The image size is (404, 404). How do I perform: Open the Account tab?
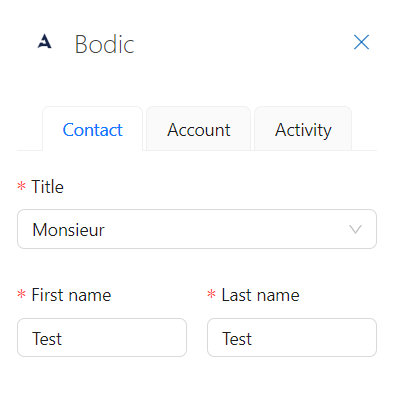click(x=199, y=129)
